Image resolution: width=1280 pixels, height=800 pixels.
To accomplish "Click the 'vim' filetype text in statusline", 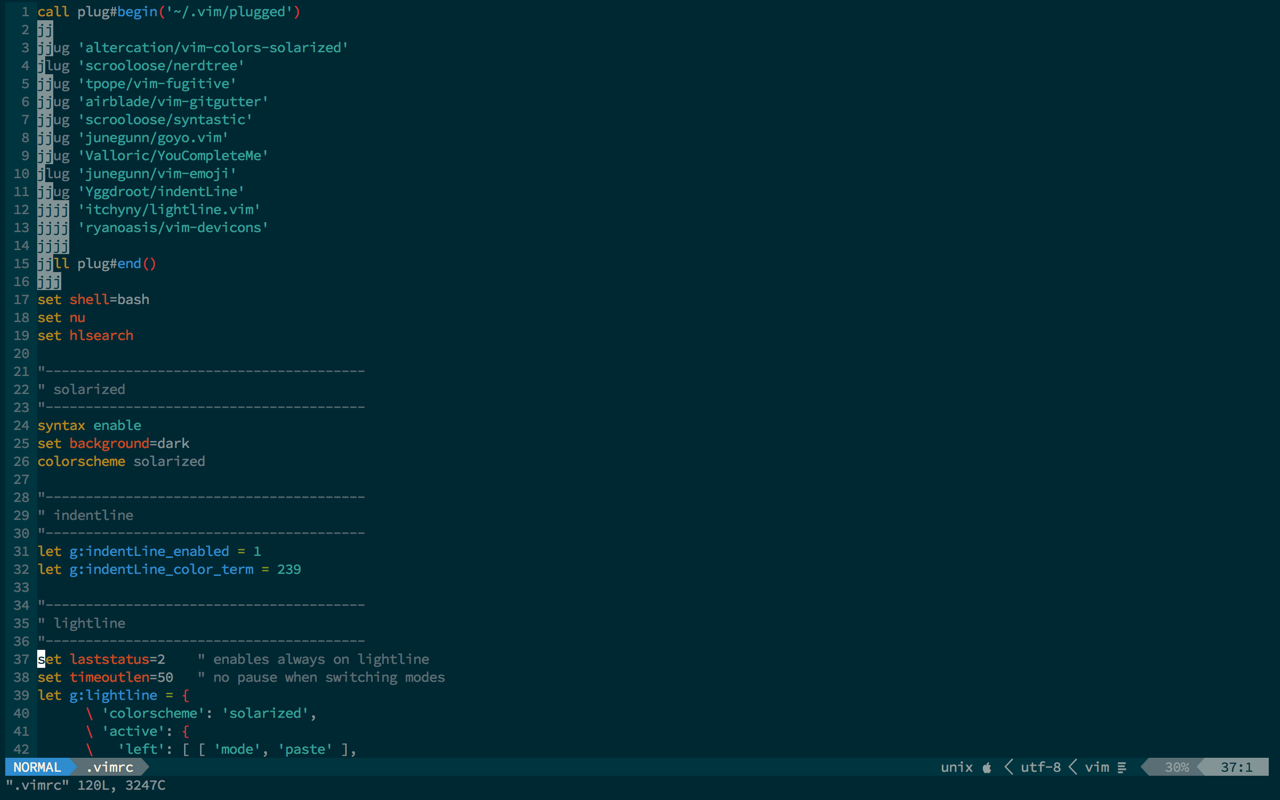I will tap(1097, 767).
